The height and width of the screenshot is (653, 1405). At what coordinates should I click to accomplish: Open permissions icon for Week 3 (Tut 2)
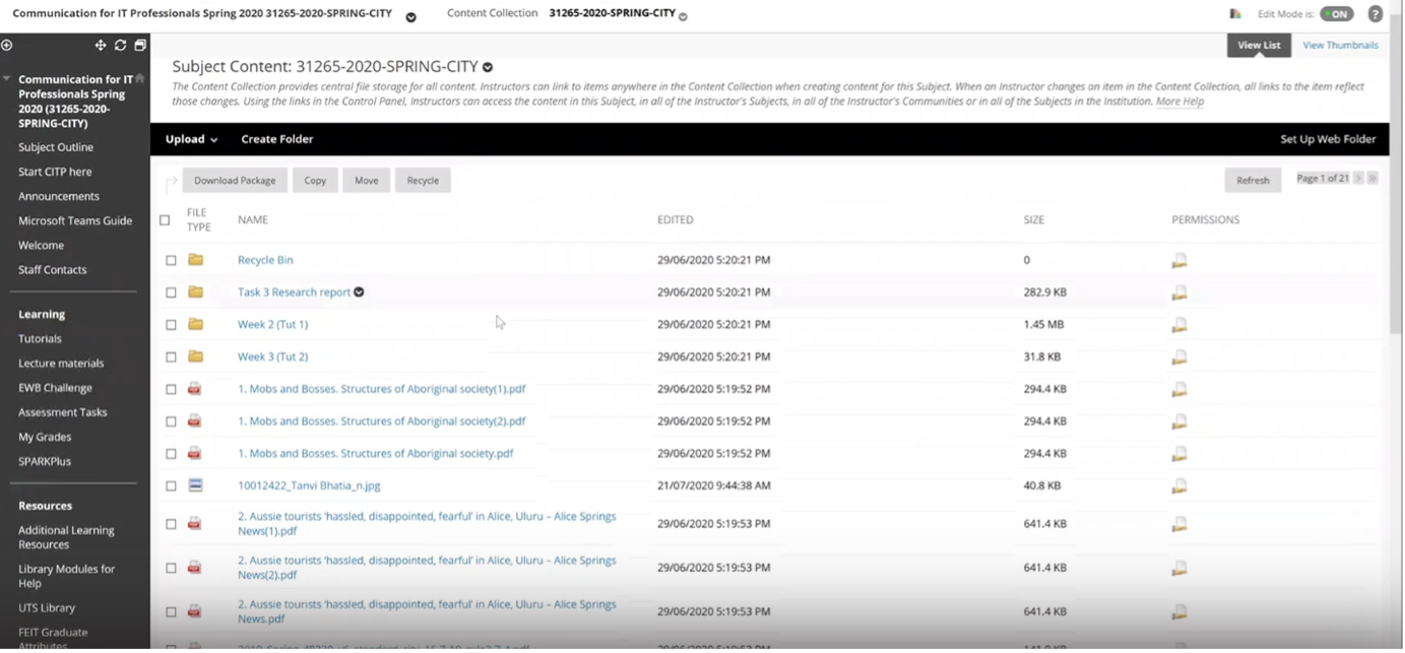(1180, 356)
